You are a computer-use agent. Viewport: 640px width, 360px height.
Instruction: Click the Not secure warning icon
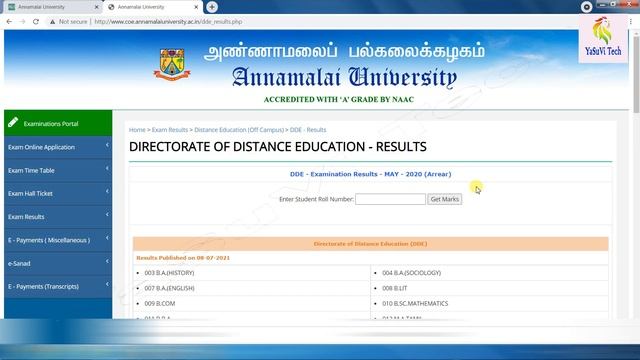coord(52,22)
